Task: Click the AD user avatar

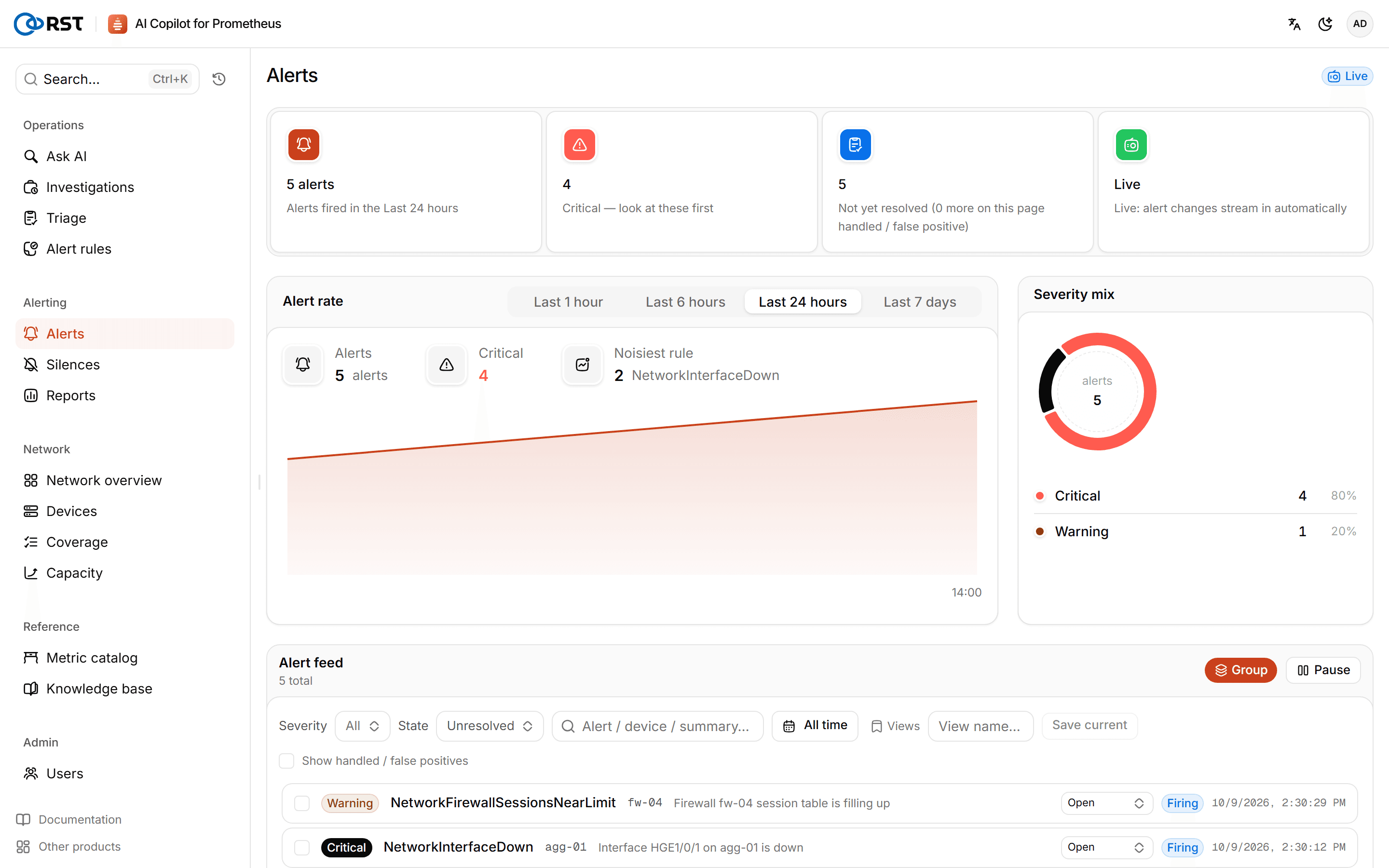Action: point(1360,24)
